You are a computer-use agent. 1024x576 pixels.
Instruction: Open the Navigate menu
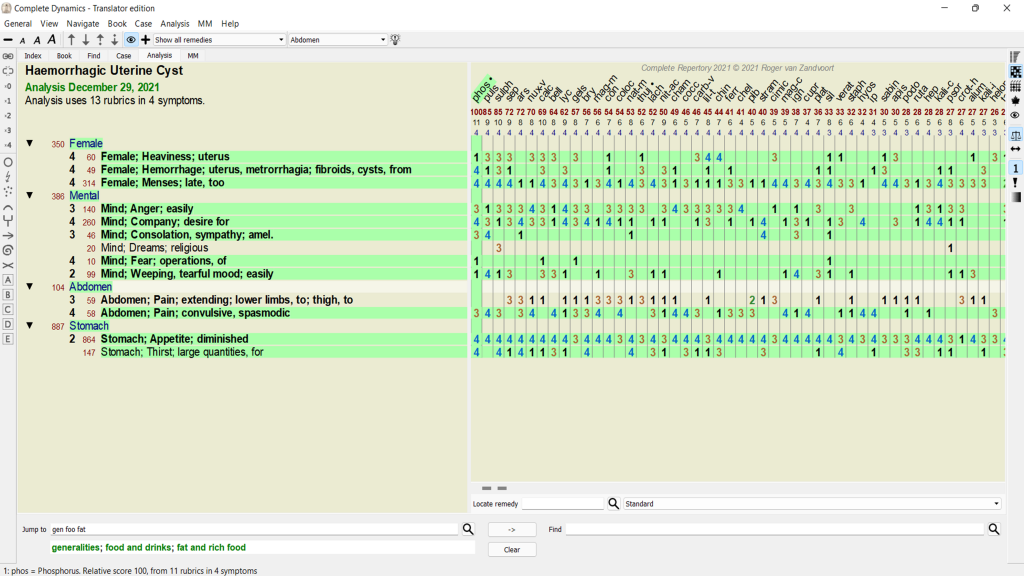(82, 24)
